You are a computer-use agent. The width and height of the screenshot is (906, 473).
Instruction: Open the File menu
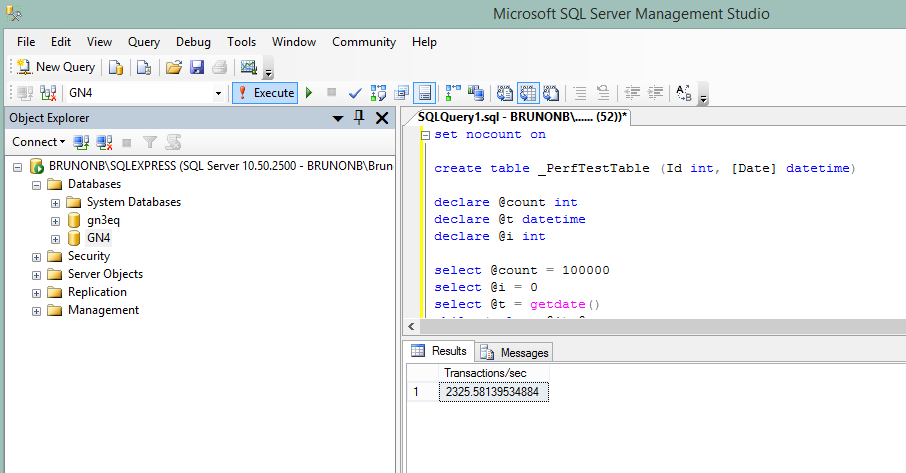click(26, 42)
